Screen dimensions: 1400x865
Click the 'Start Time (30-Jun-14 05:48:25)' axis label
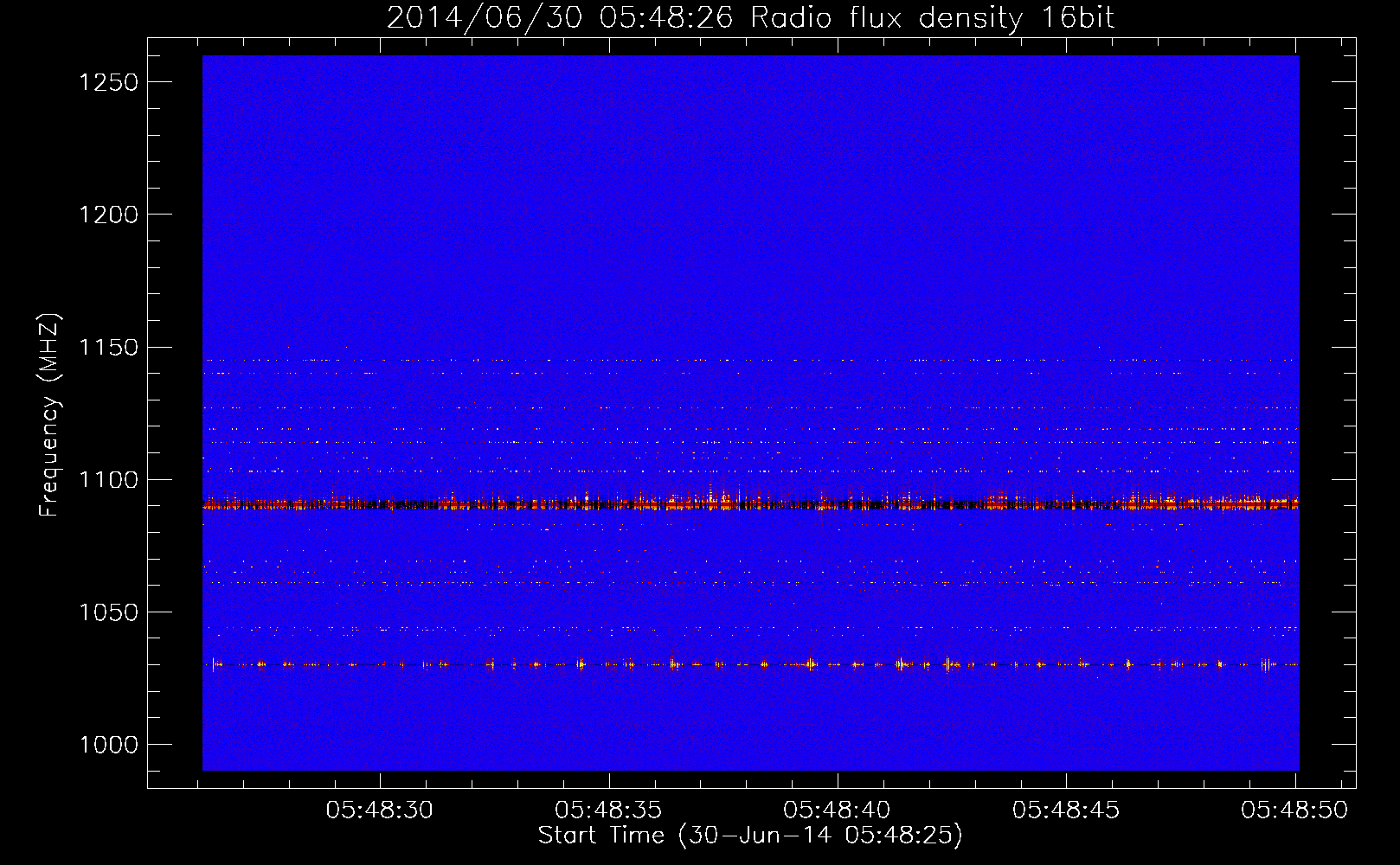(750, 836)
